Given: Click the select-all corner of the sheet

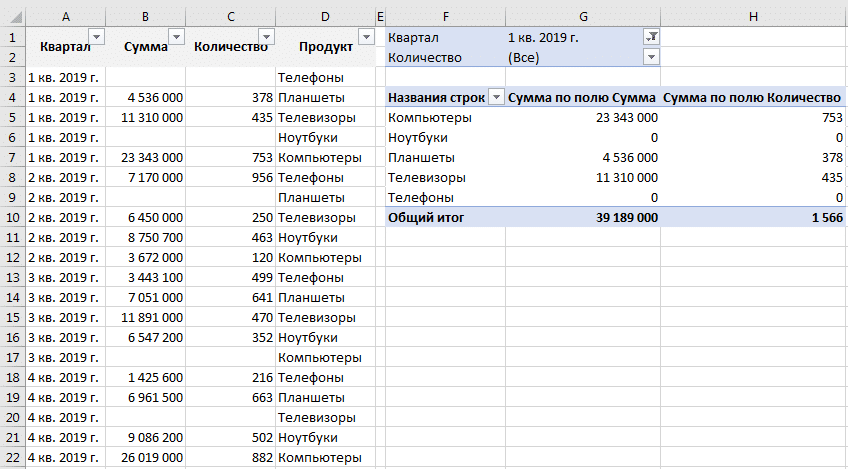Looking at the screenshot, I should point(12,17).
